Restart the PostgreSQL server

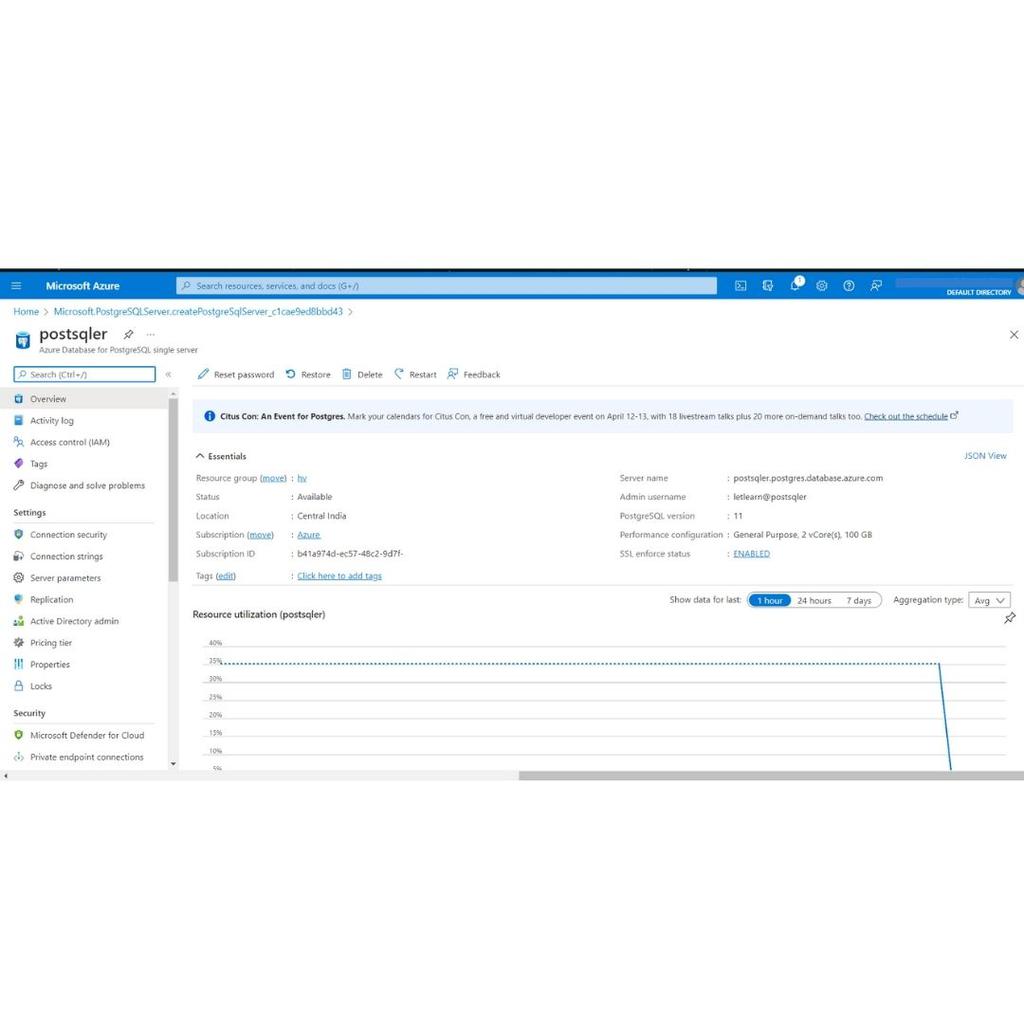coord(415,374)
